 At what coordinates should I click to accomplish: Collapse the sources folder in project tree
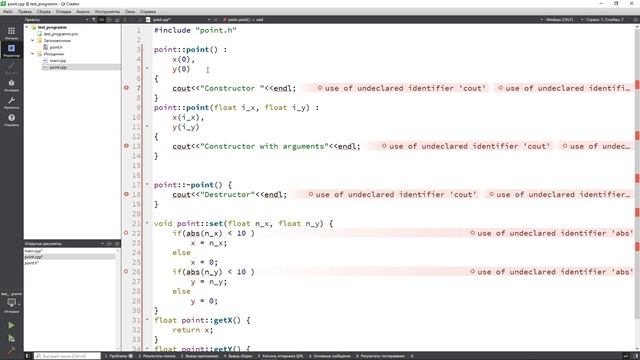[33, 54]
